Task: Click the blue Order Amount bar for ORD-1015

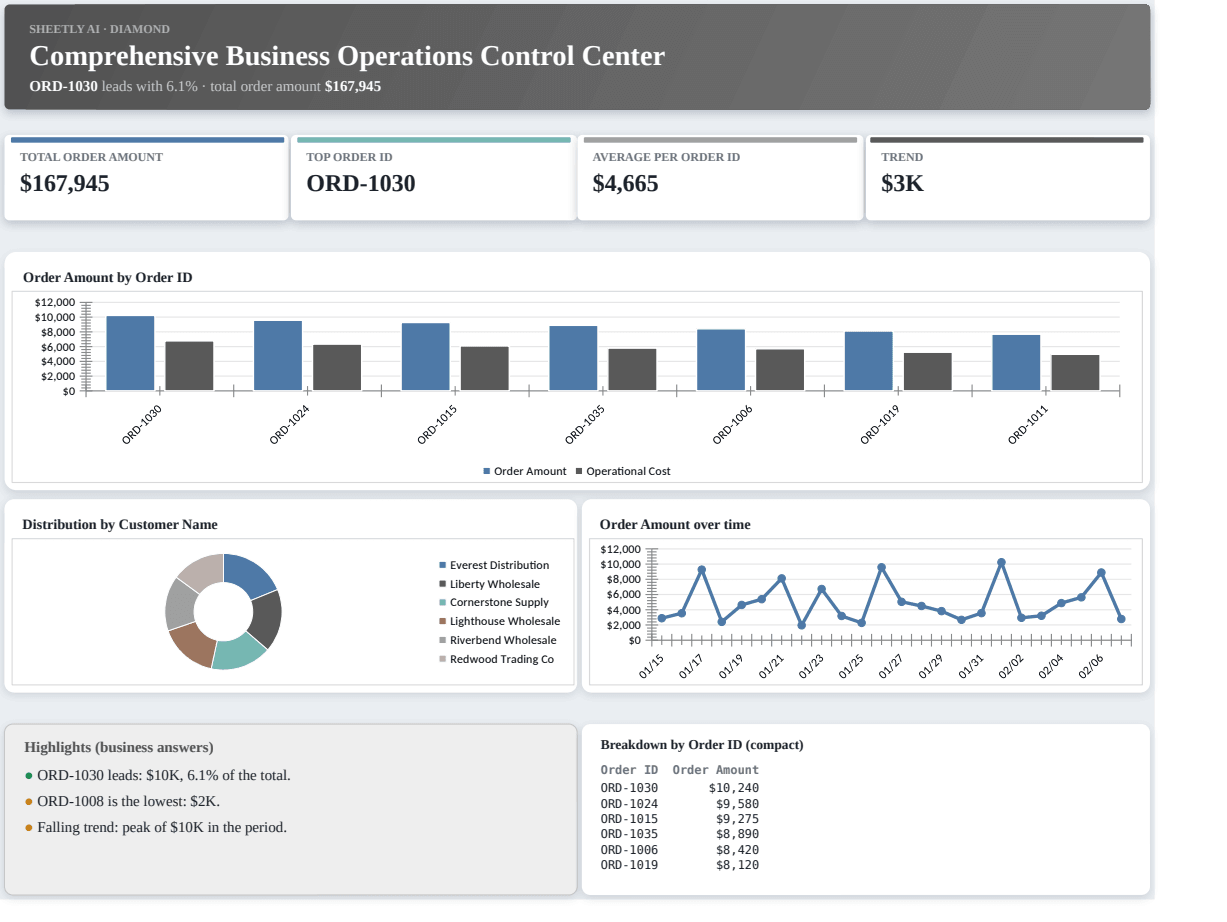Action: click(425, 356)
